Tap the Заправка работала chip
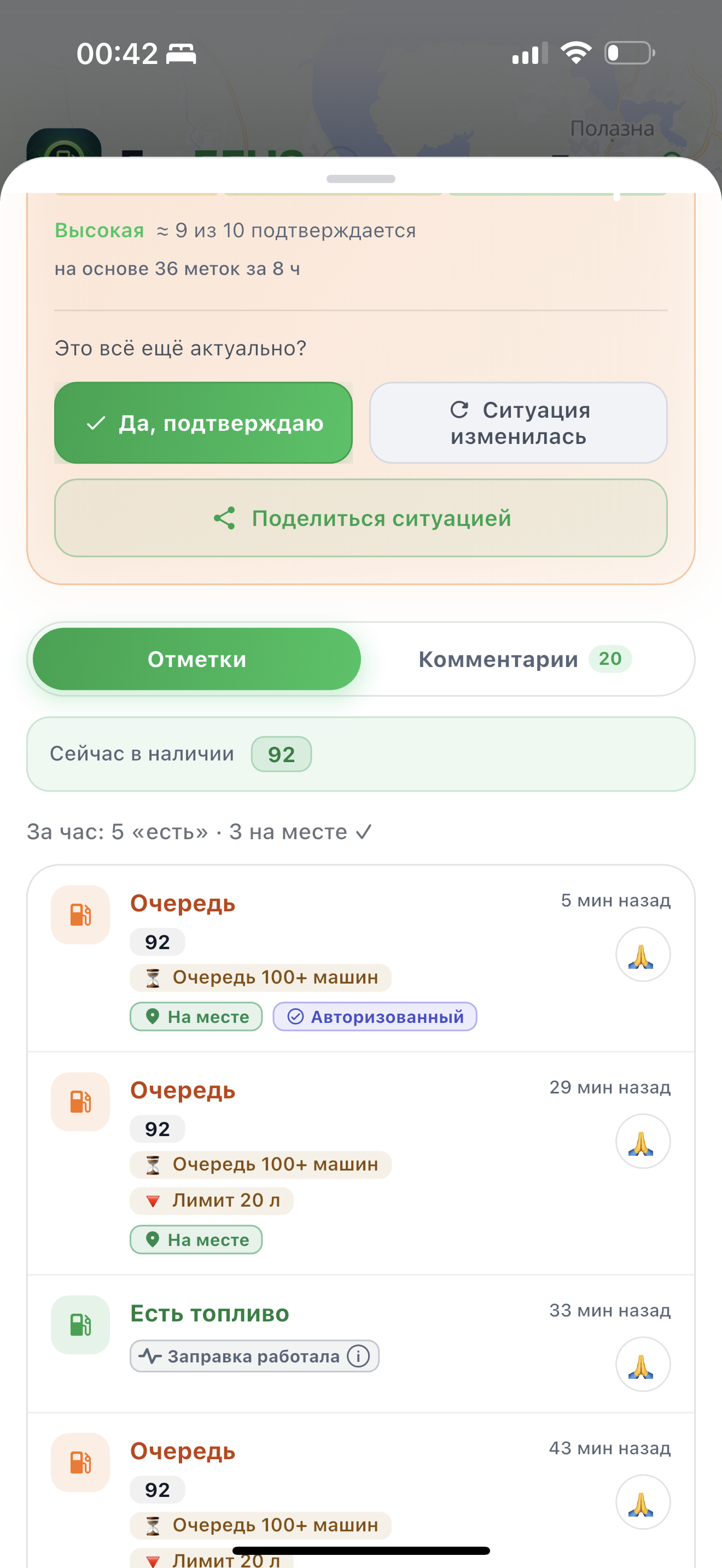The image size is (722, 1568). [x=254, y=1356]
